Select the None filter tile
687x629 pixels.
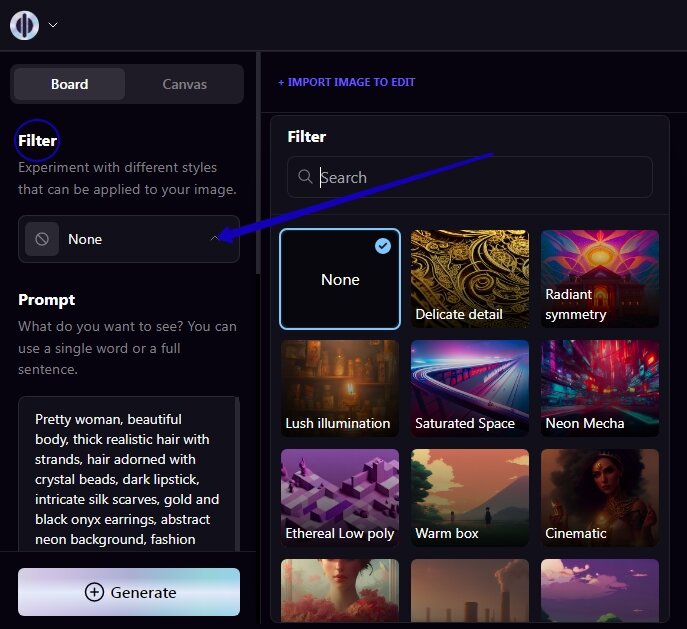tap(340, 279)
